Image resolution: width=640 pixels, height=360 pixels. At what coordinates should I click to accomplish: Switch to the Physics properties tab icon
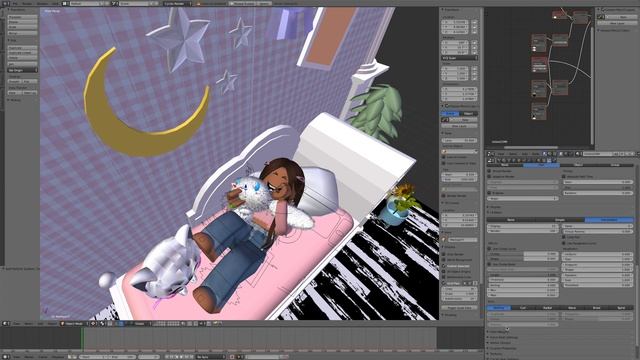[x=555, y=160]
